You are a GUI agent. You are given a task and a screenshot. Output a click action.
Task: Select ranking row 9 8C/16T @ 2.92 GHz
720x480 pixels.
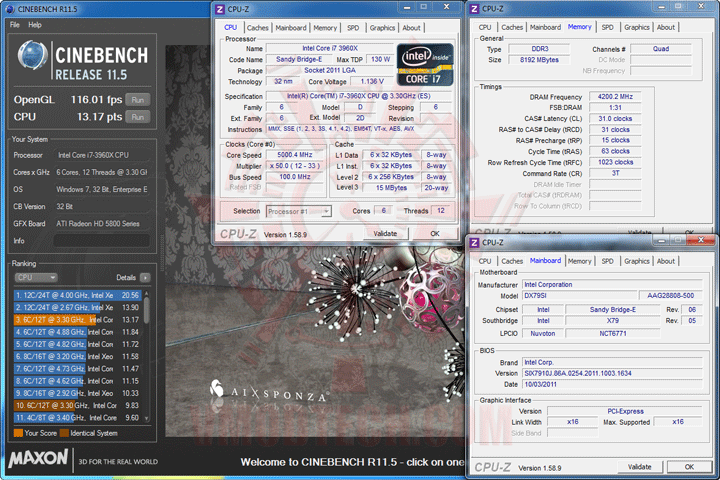tap(78, 393)
